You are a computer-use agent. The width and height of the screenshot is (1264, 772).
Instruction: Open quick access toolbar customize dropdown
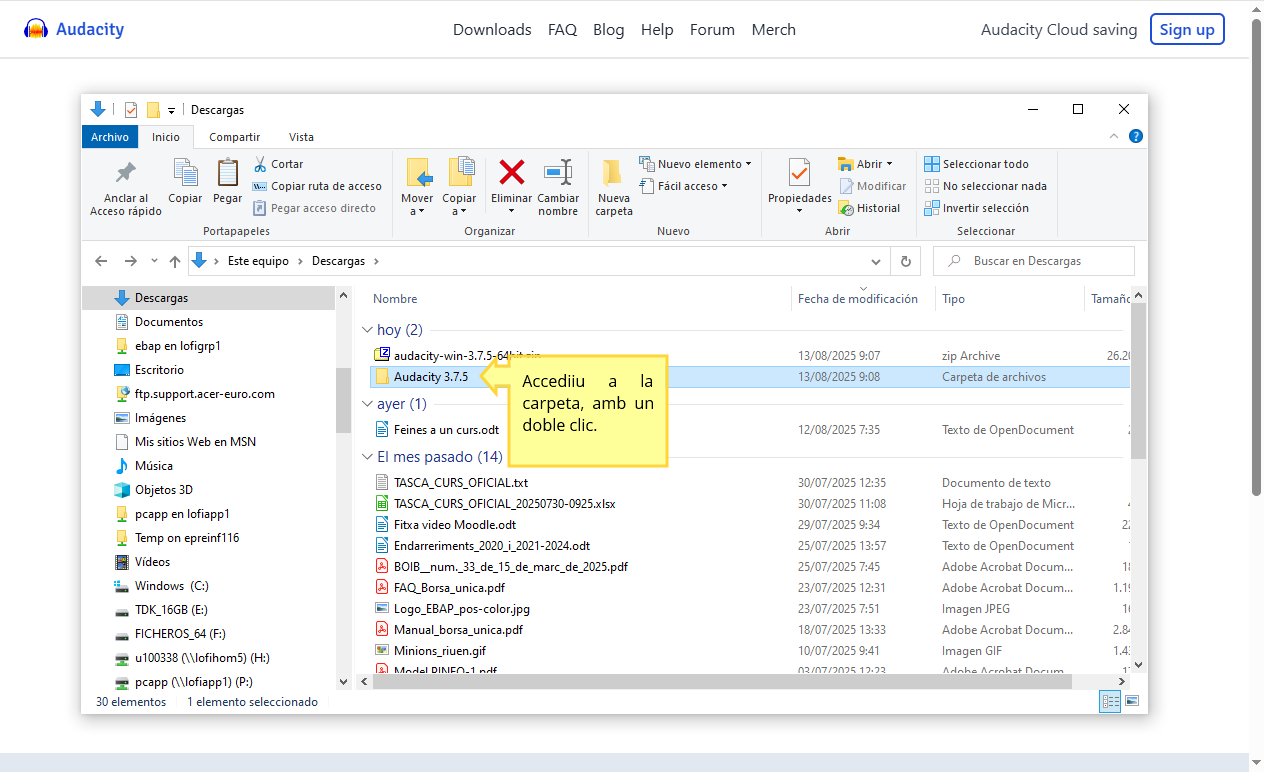171,110
